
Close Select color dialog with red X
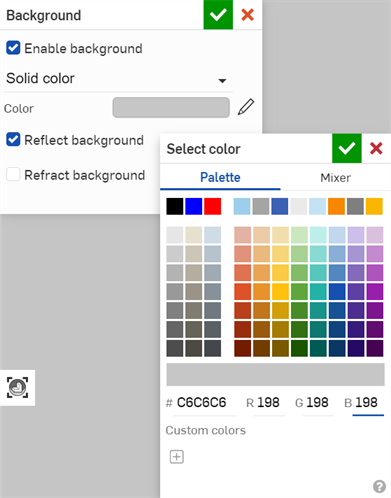(x=376, y=148)
